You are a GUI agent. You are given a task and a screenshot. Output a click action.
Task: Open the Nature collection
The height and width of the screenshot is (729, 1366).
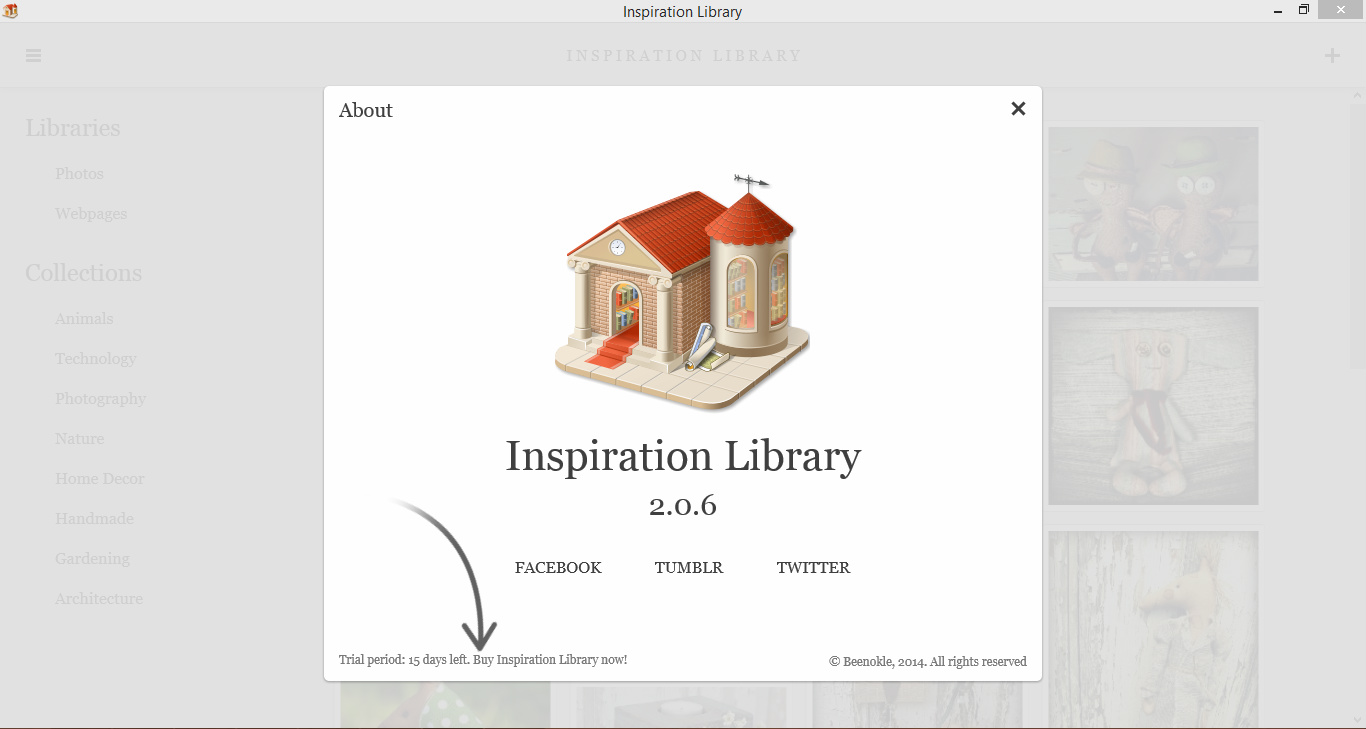click(79, 439)
